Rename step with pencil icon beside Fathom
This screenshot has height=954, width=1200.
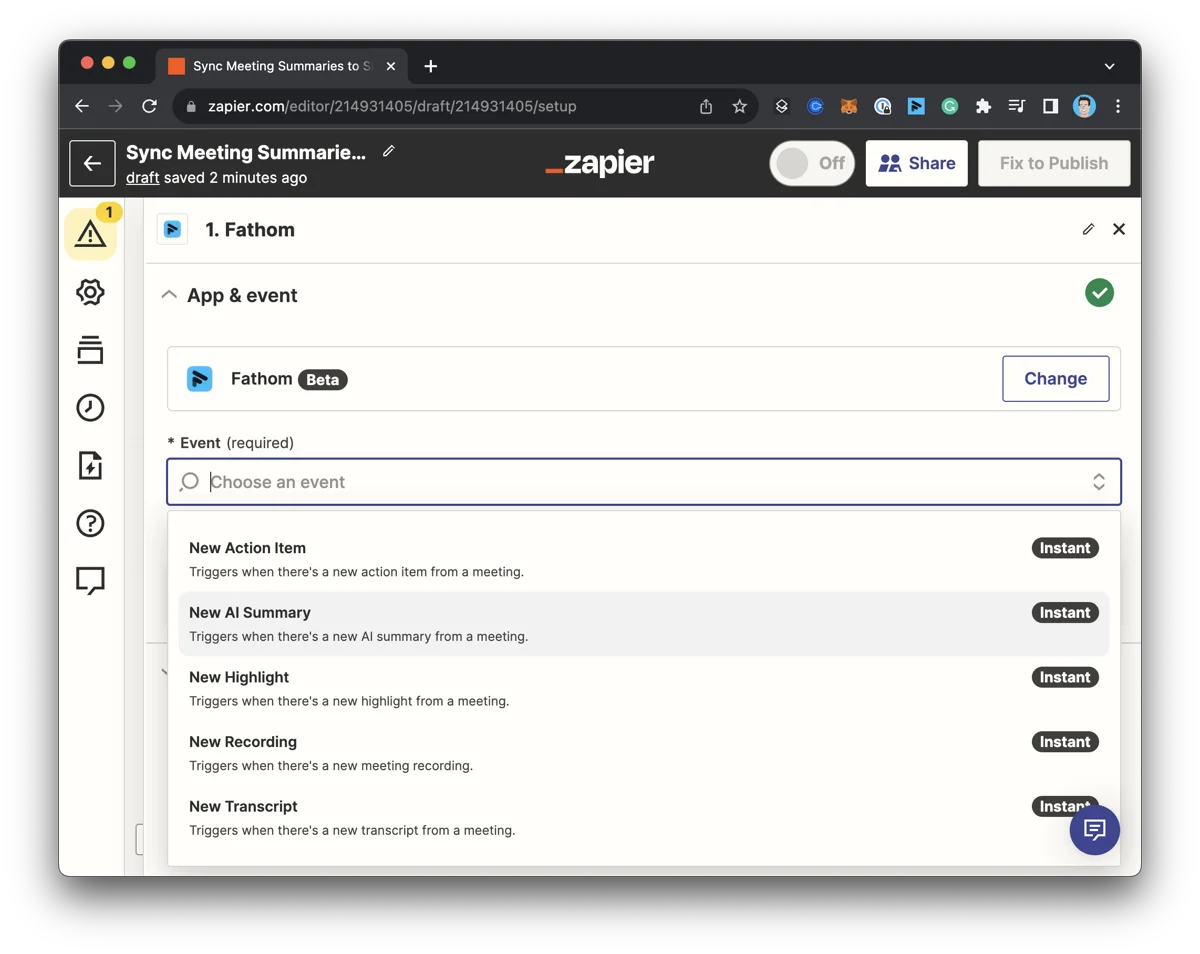tap(1088, 229)
